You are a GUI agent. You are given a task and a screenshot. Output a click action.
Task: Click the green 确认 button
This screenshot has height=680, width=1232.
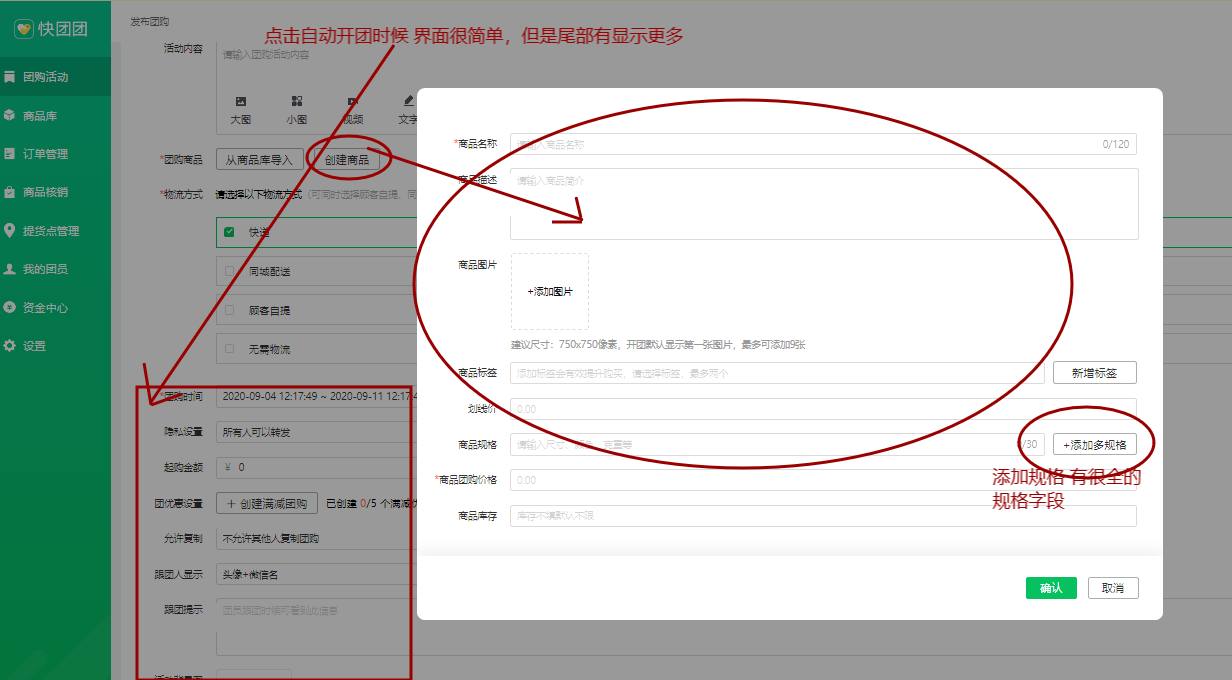pyautogui.click(x=1051, y=588)
